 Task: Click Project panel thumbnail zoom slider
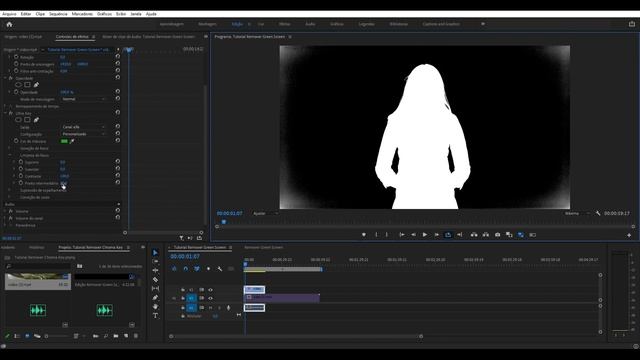pos(56,336)
